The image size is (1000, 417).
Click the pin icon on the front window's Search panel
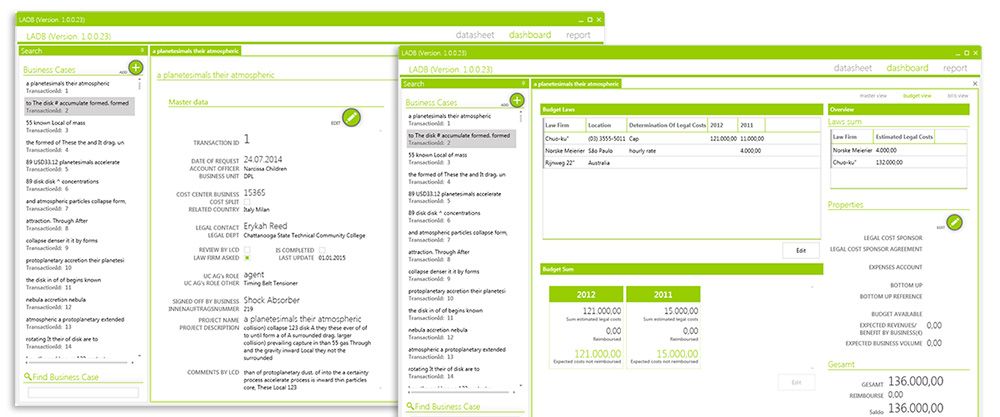[523, 84]
